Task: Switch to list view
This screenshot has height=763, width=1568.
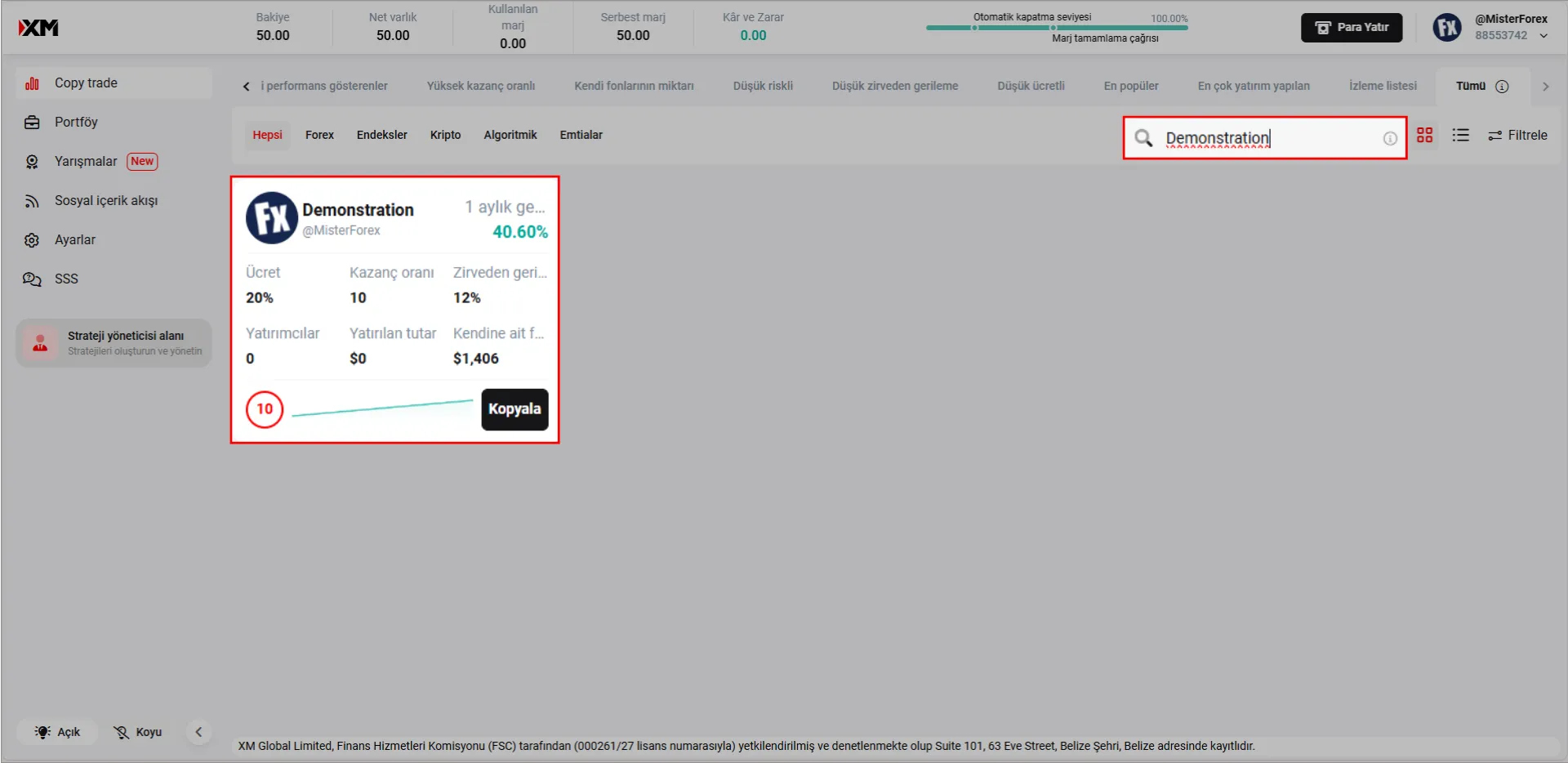Action: click(x=1461, y=136)
